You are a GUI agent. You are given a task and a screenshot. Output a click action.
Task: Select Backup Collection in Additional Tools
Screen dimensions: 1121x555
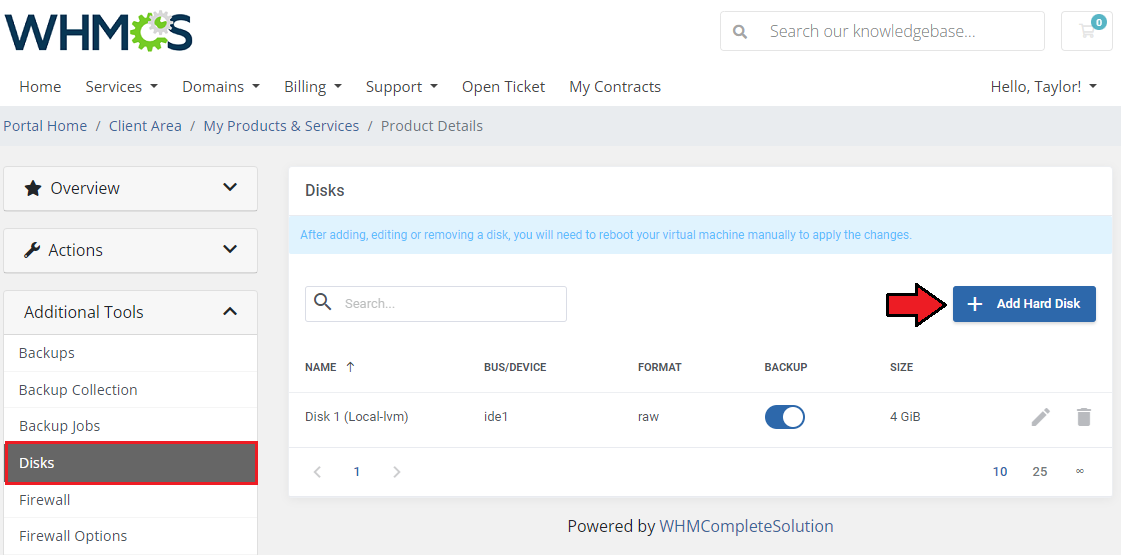(x=130, y=390)
